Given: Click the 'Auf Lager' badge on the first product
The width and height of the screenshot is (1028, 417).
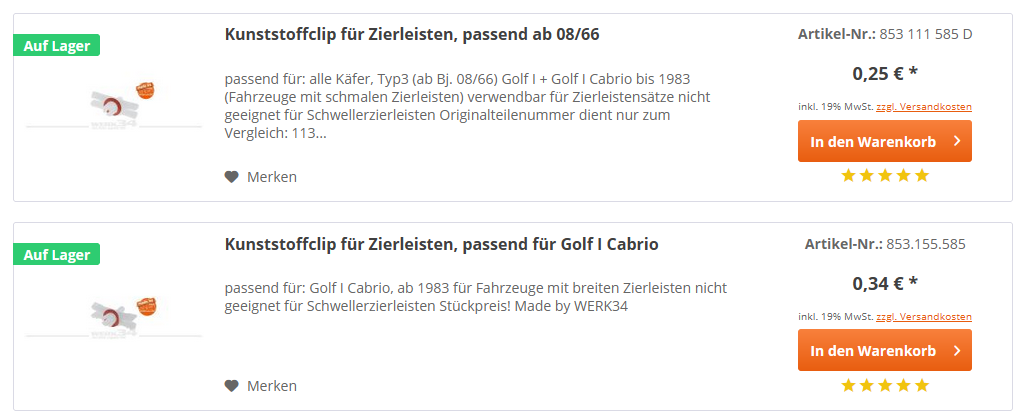Looking at the screenshot, I should click(57, 45).
